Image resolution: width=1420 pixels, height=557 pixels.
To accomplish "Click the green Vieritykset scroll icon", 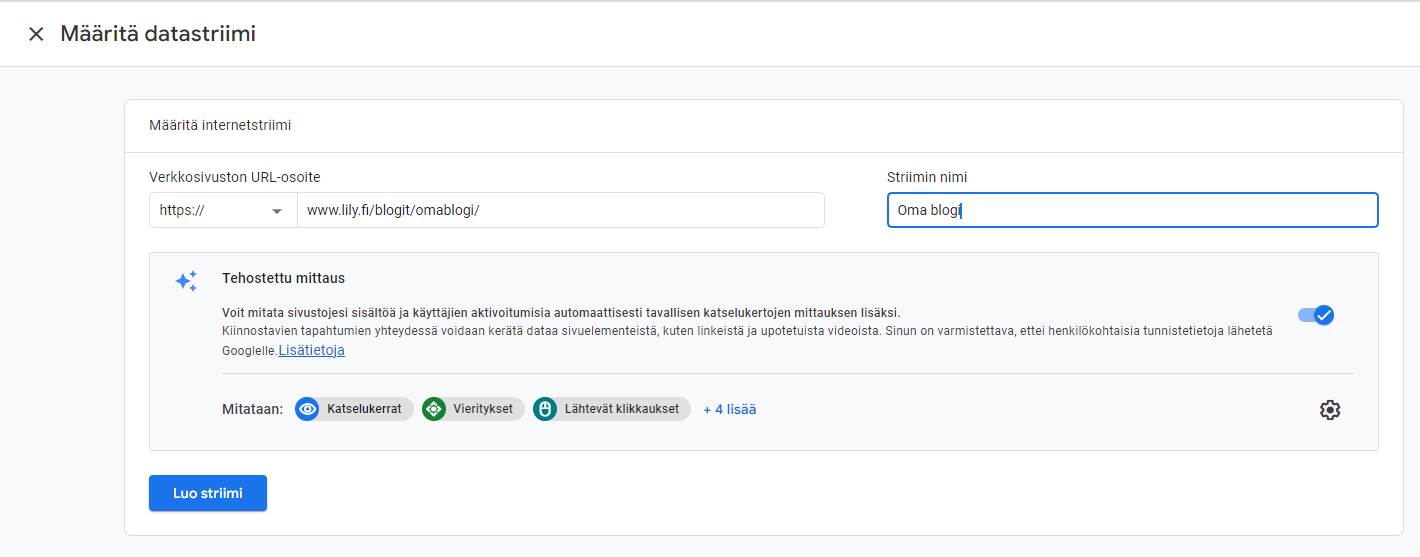I will coord(434,409).
